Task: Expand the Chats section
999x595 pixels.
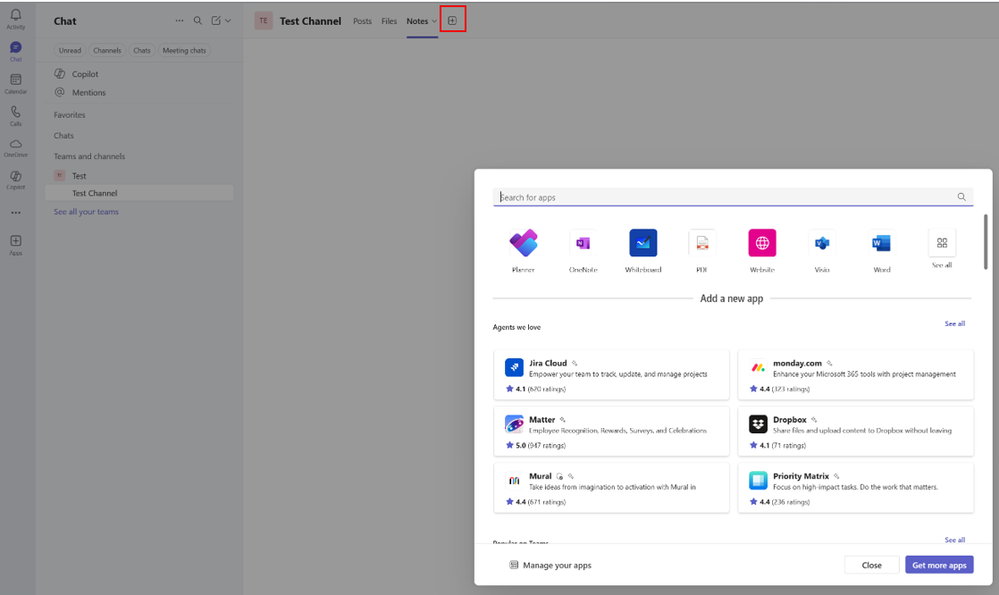Action: (x=64, y=136)
